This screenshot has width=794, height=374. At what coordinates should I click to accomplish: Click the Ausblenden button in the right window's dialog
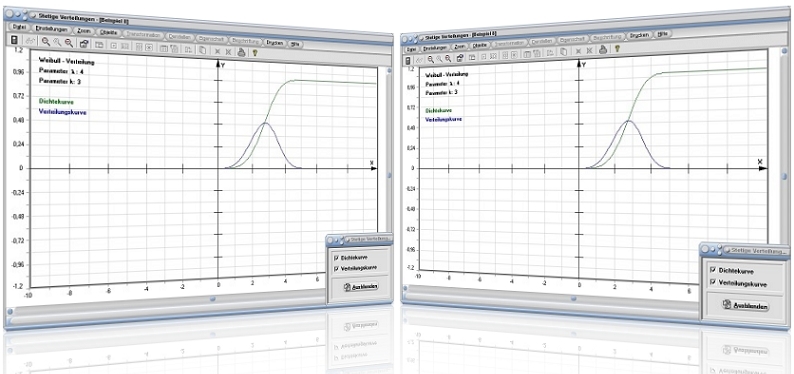[x=746, y=306]
